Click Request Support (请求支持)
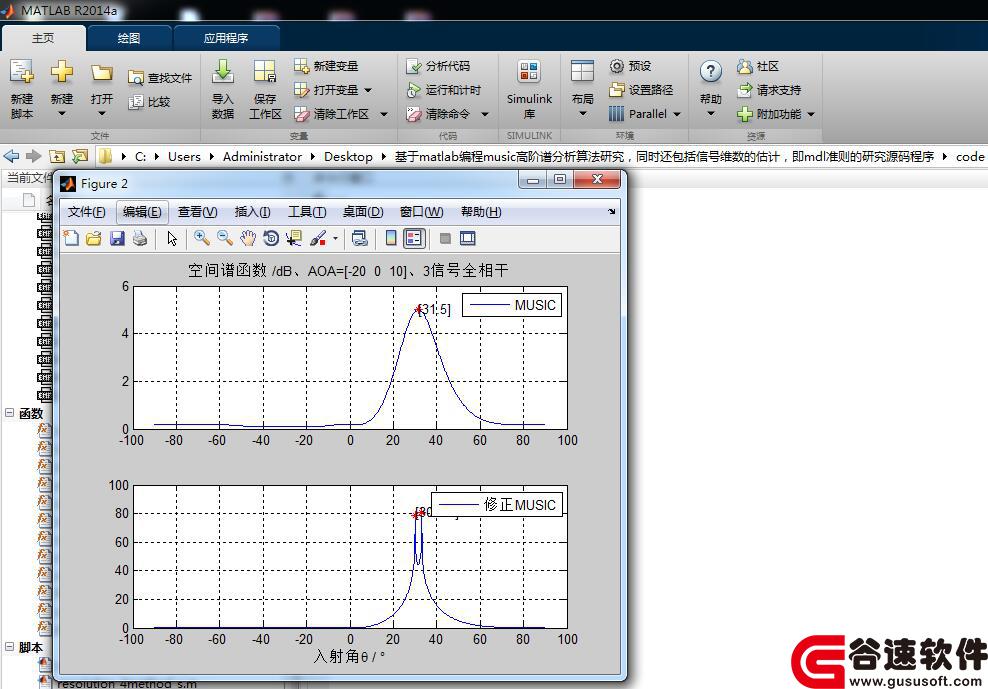The width and height of the screenshot is (988, 689). [769, 90]
